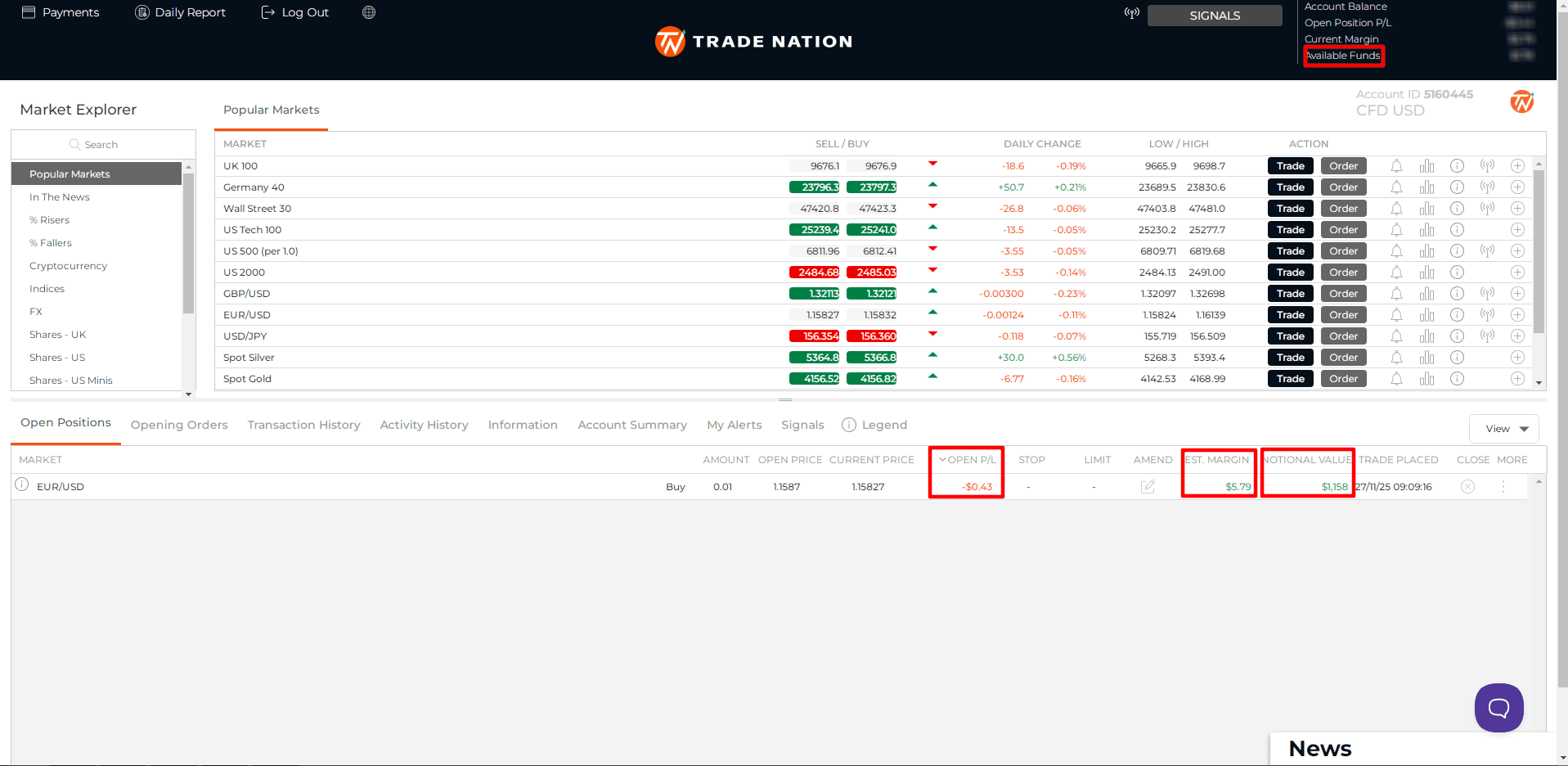Image resolution: width=1568 pixels, height=766 pixels.
Task: Close EUR/USD position with X icon
Action: (1468, 487)
